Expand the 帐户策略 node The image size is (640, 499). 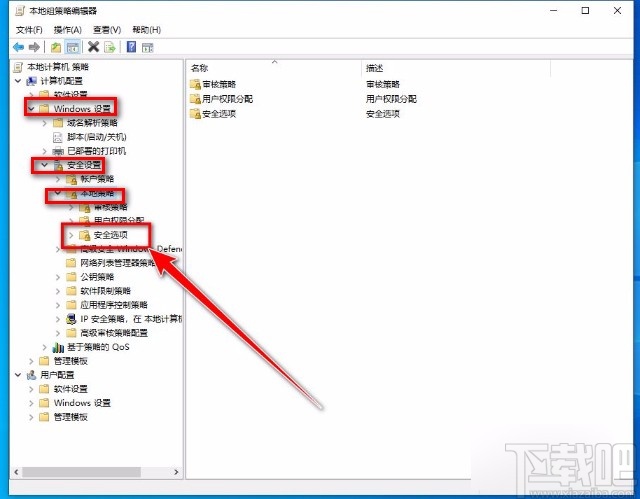coord(58,179)
